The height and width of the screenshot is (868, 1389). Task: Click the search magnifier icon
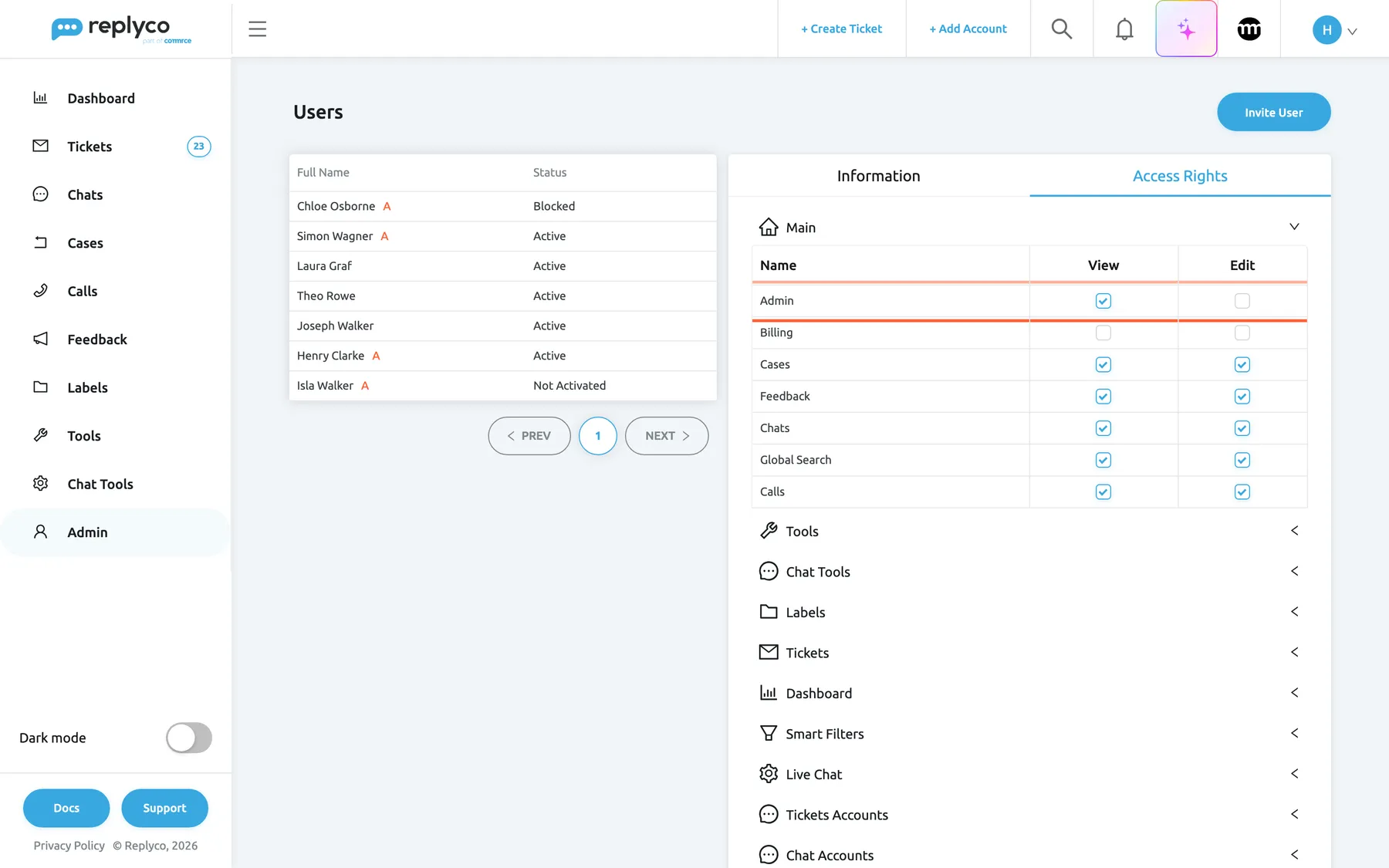coord(1062,29)
